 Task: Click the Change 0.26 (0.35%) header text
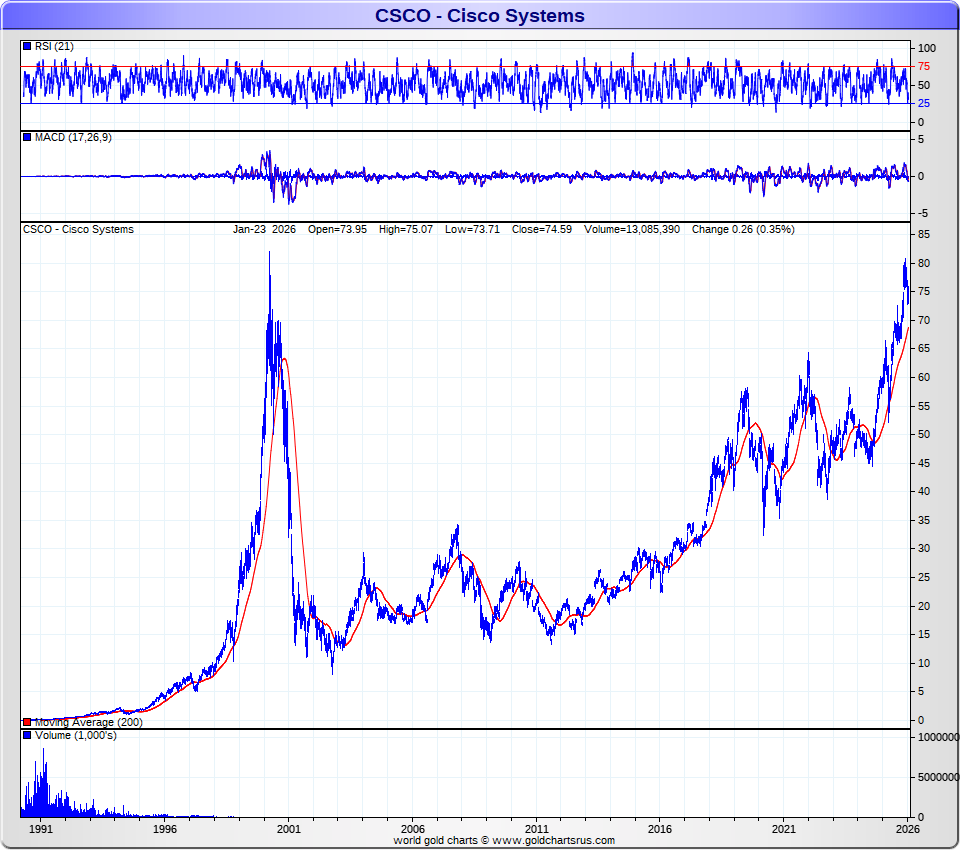point(743,229)
